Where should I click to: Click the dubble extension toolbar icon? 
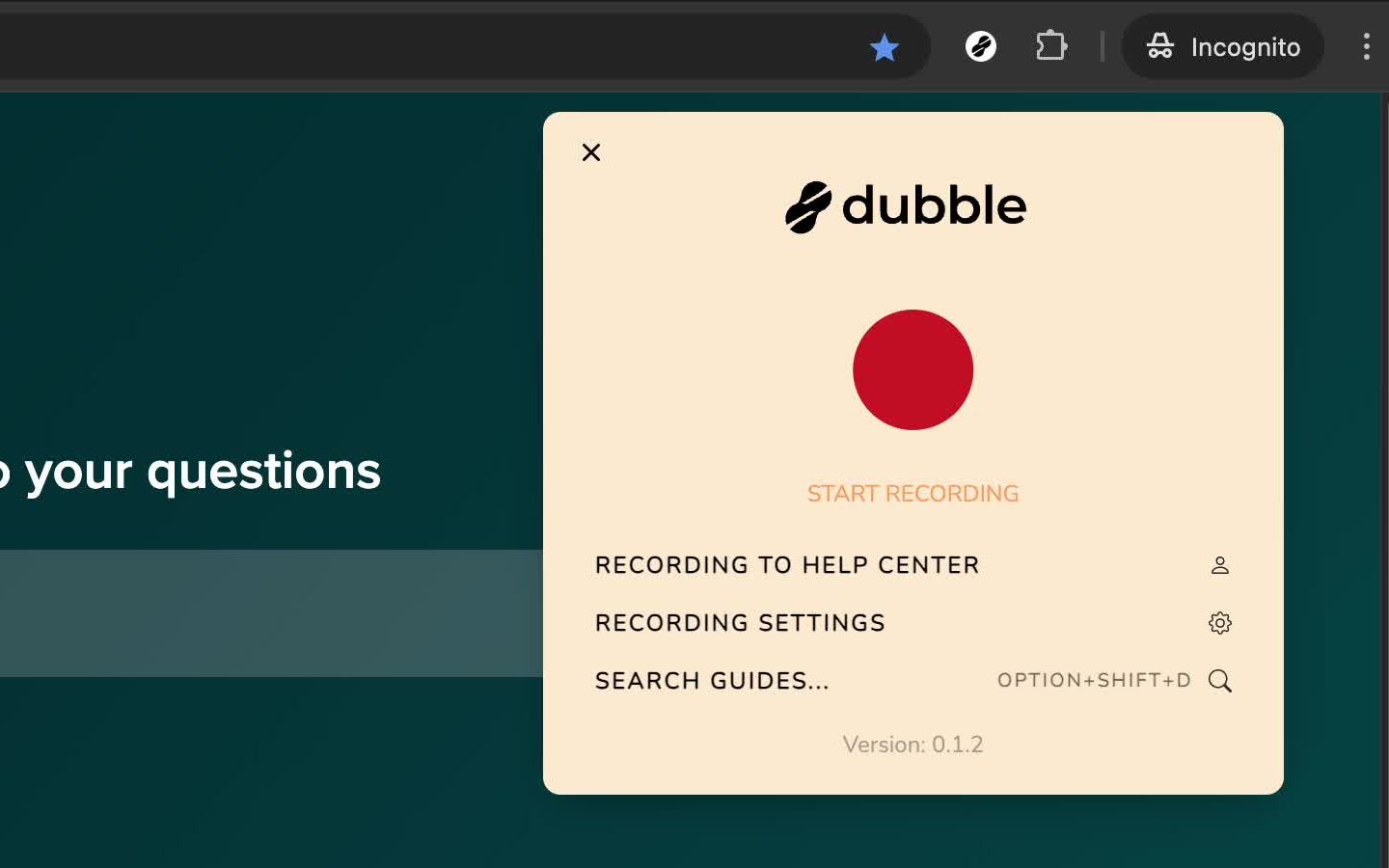981,46
